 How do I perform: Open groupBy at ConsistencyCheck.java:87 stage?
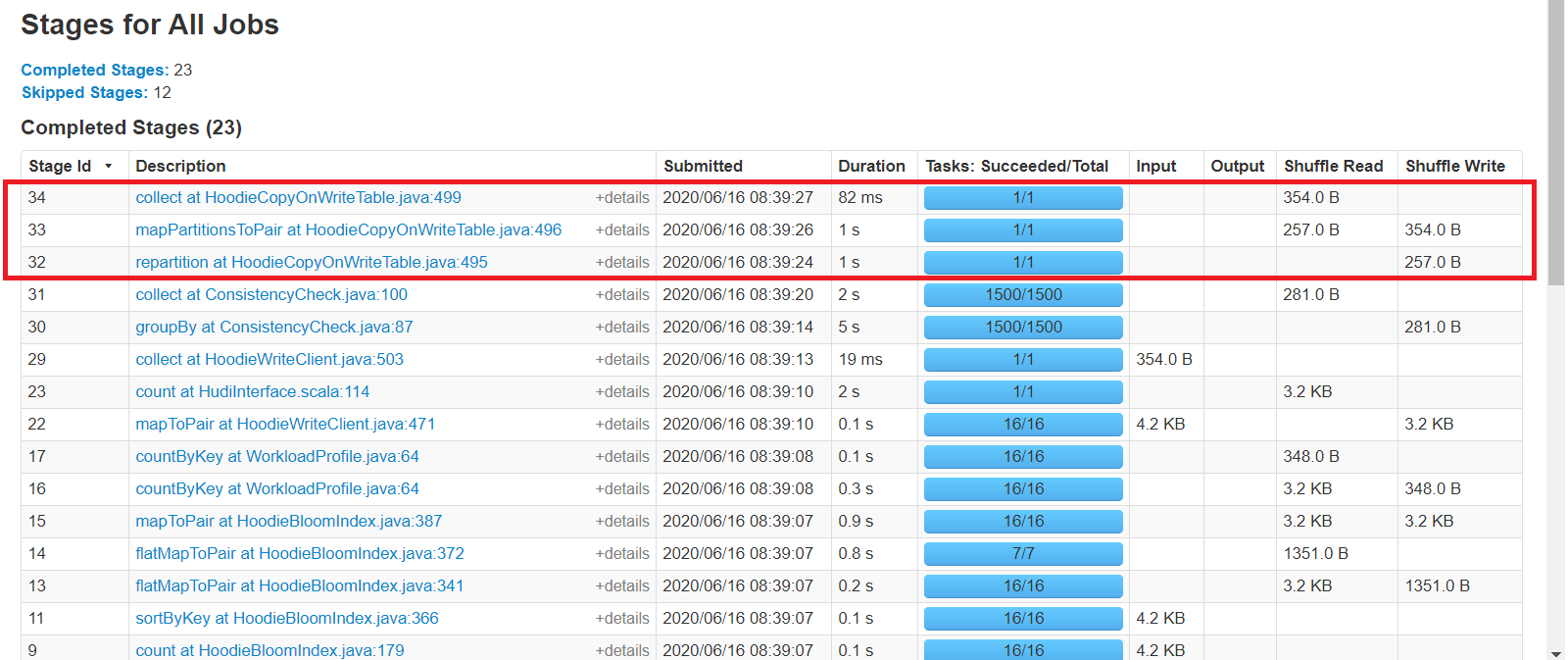coord(274,327)
